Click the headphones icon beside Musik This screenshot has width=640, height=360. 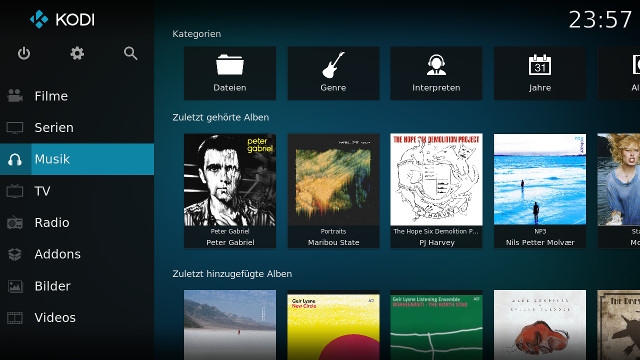pos(15,159)
